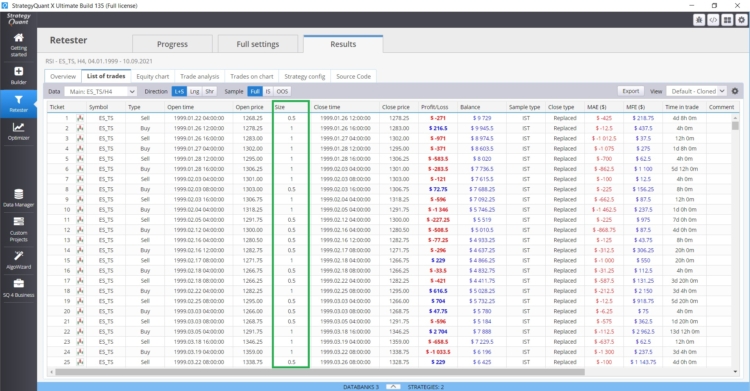This screenshot has width=750, height=391.
Task: Open the Data Main: ES_TS/H4 dropdown
Action: pyautogui.click(x=101, y=91)
